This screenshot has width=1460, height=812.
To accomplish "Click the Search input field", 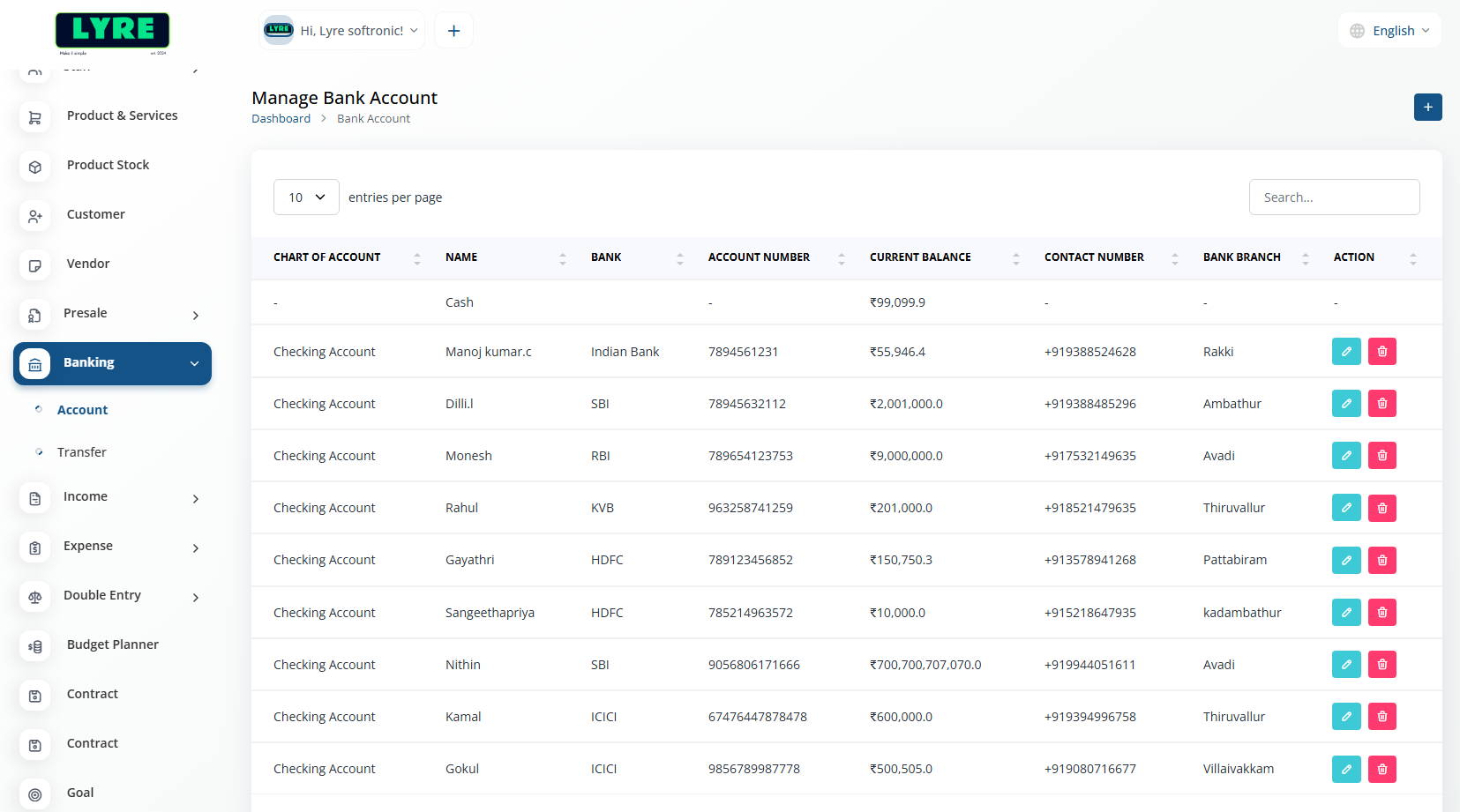I will (1334, 197).
